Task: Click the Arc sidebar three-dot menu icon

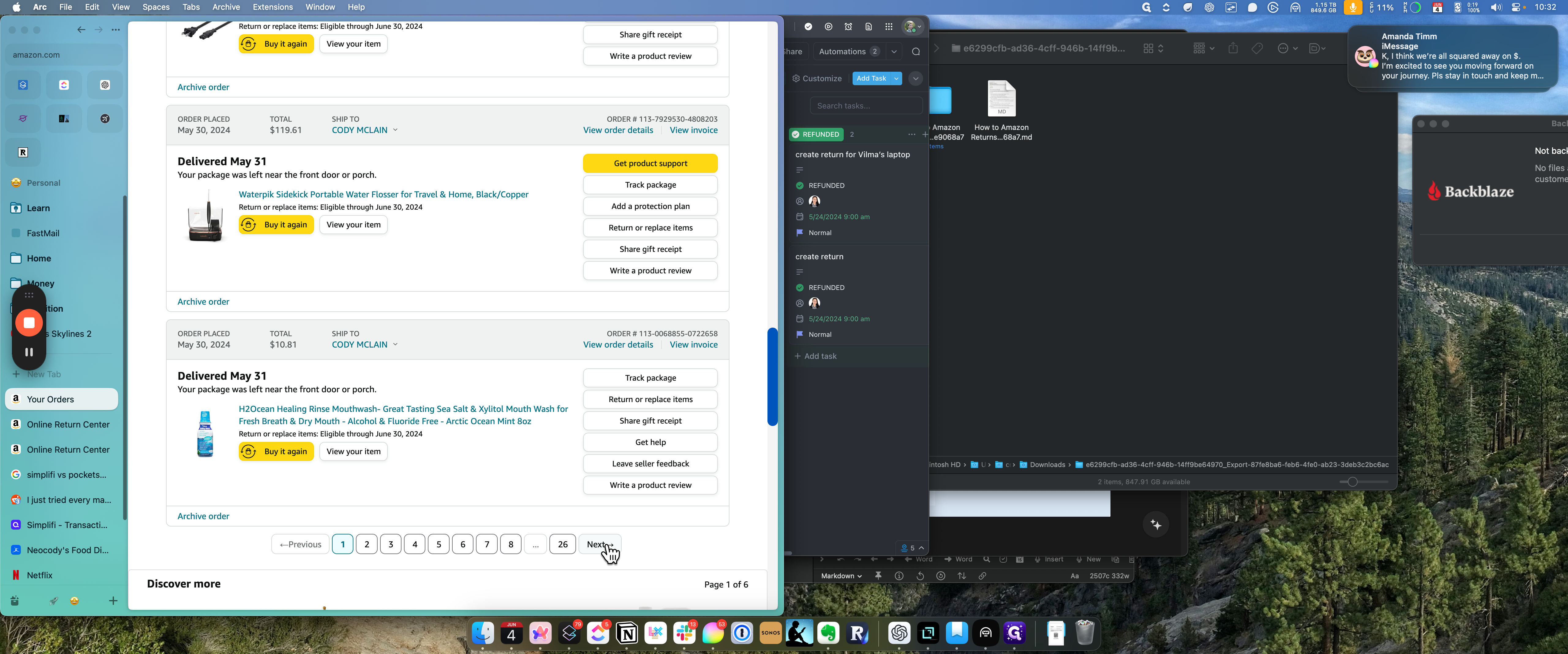Action: [x=116, y=29]
